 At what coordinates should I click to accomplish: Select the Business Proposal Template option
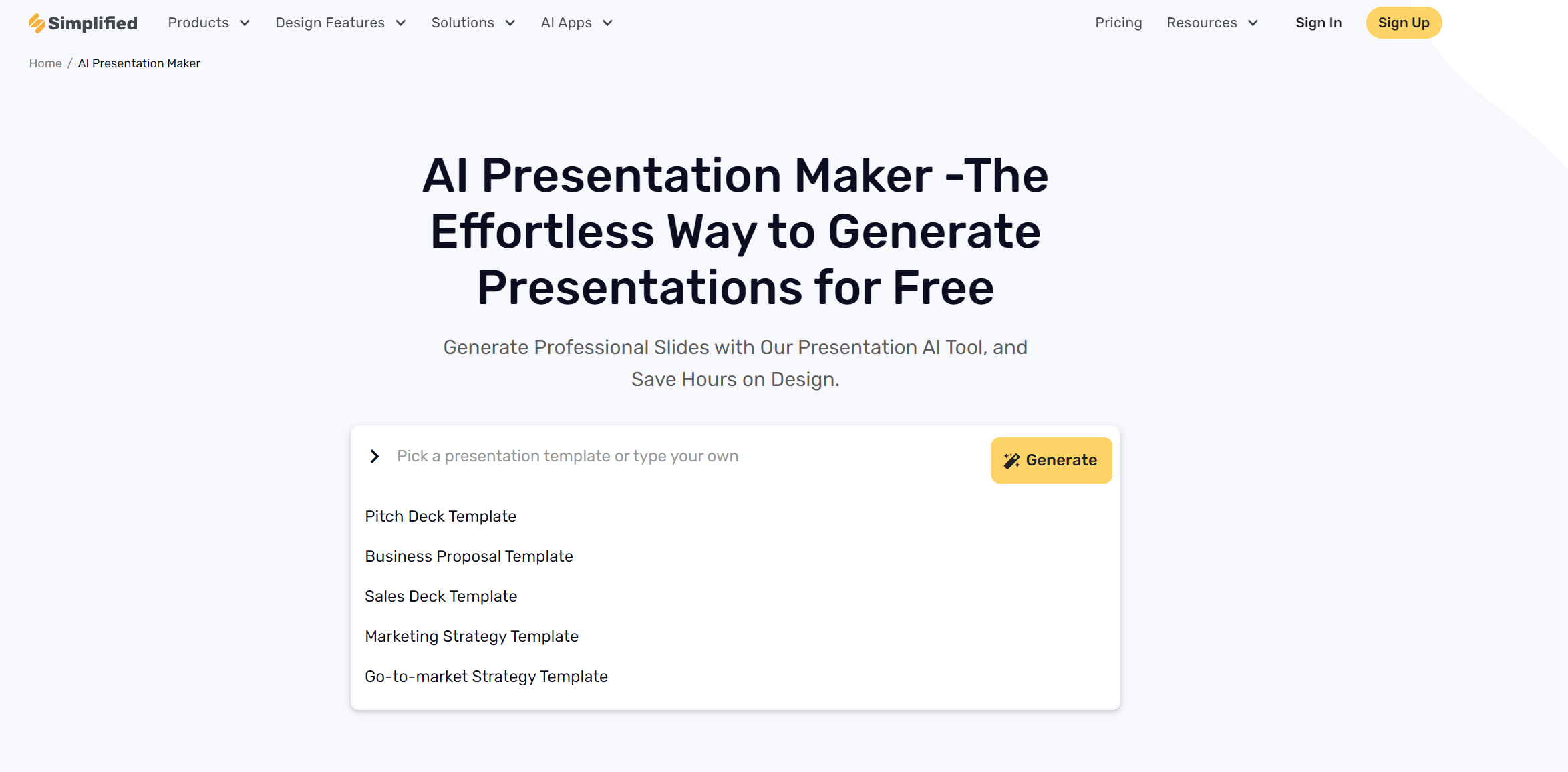468,556
